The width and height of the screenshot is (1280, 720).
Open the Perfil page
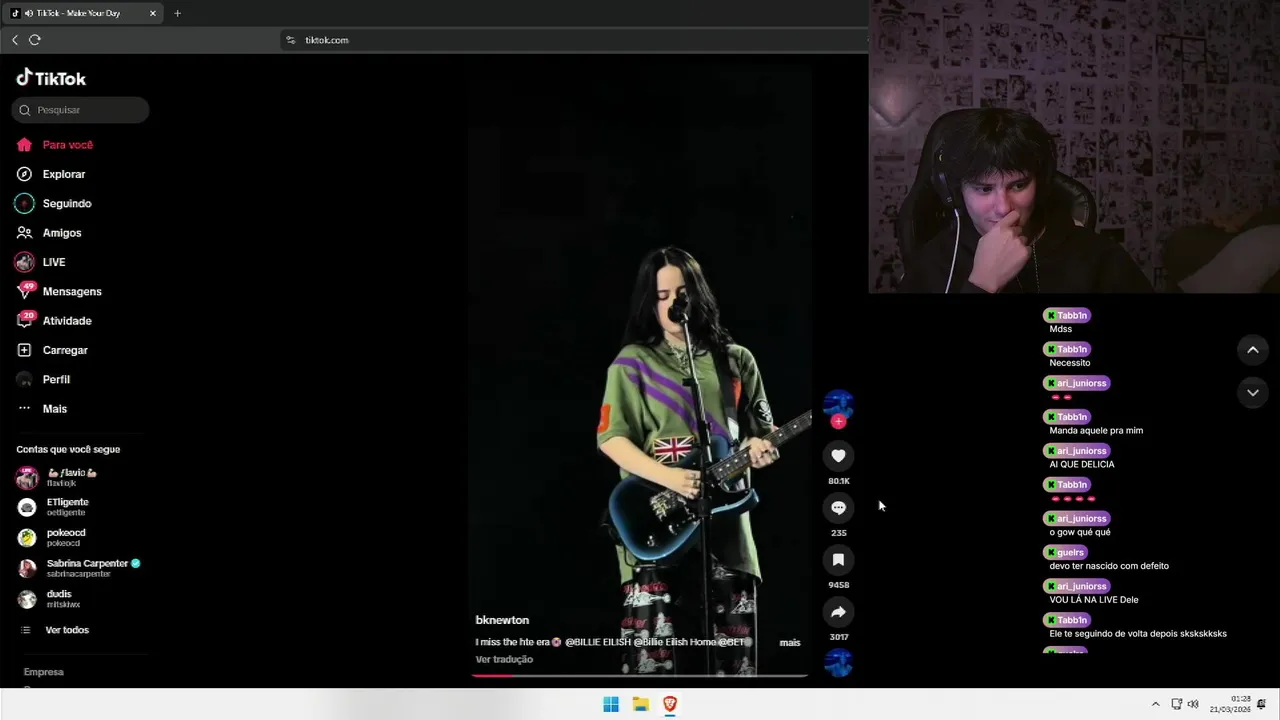(55, 379)
